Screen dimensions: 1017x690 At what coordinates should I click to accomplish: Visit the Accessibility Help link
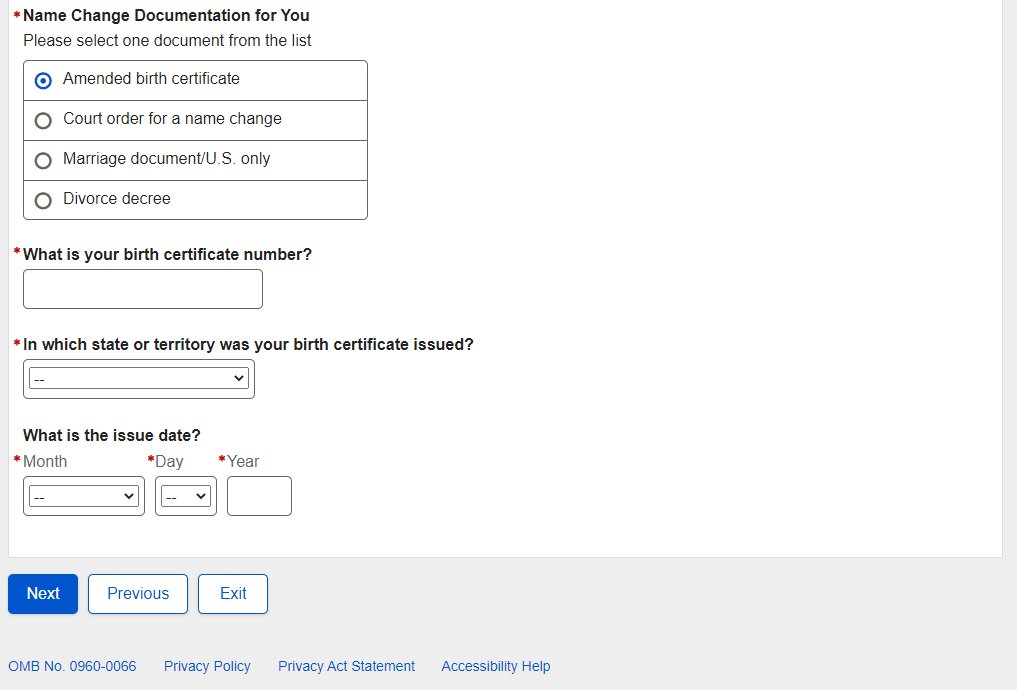point(496,666)
